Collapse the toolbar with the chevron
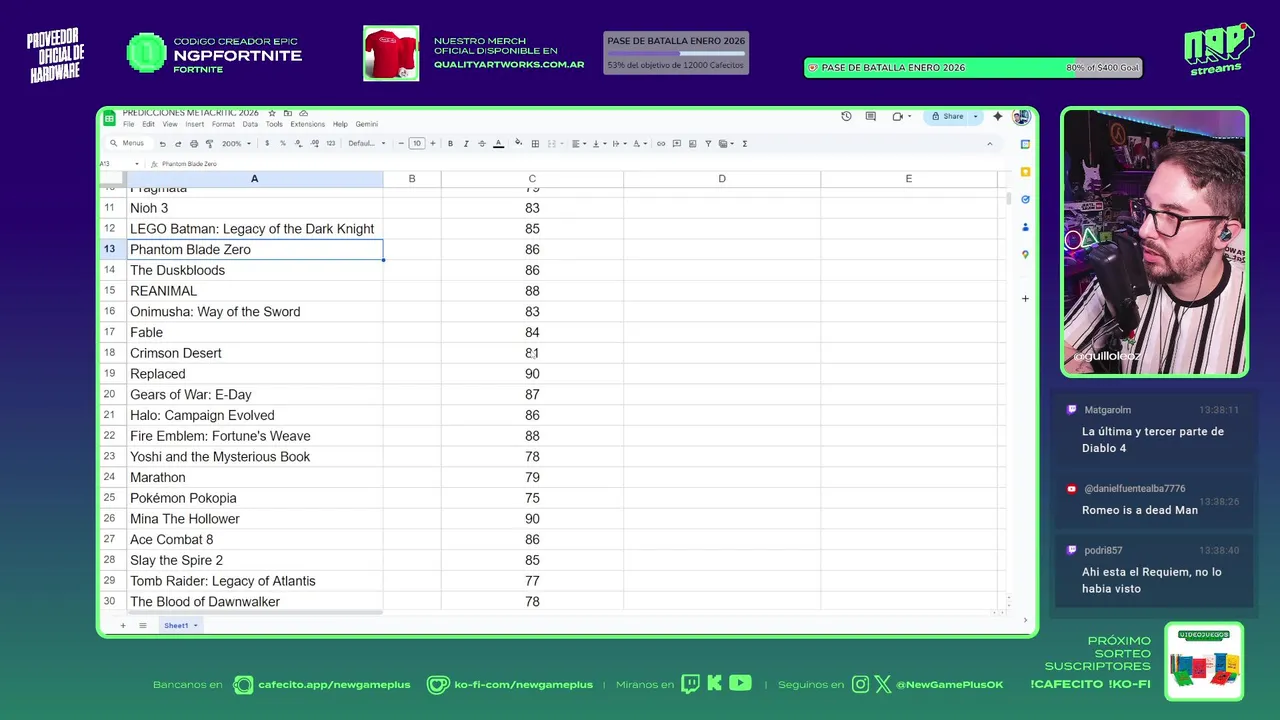The height and width of the screenshot is (720, 1280). point(990,144)
